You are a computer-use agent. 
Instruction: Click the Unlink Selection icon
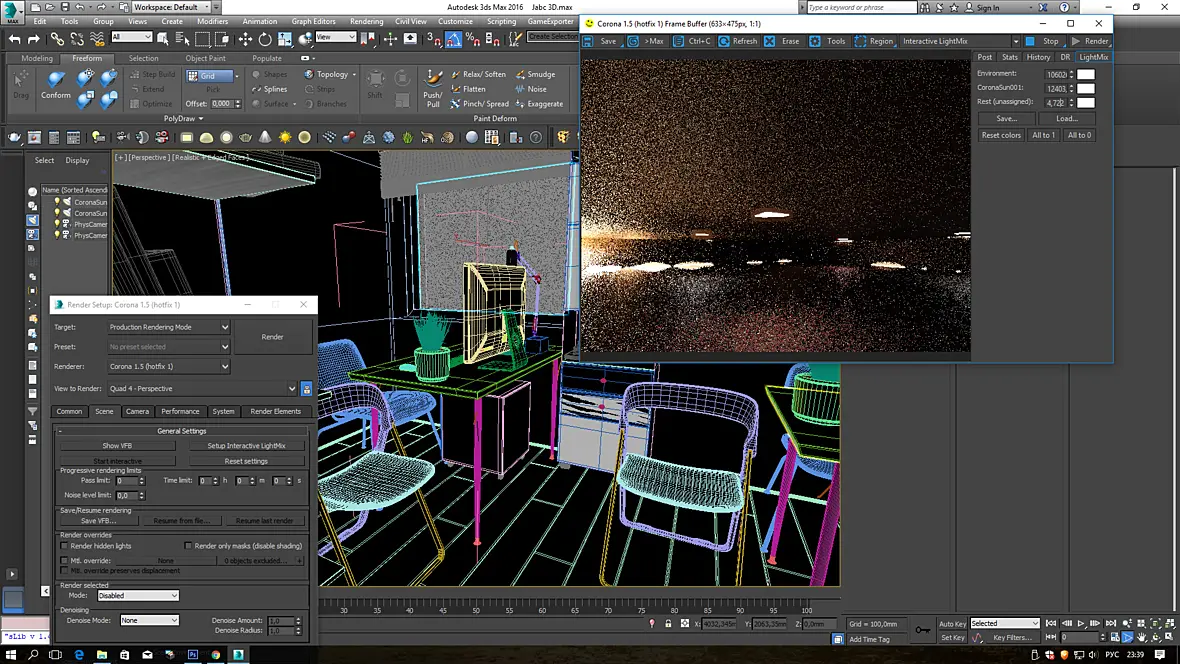click(x=77, y=39)
